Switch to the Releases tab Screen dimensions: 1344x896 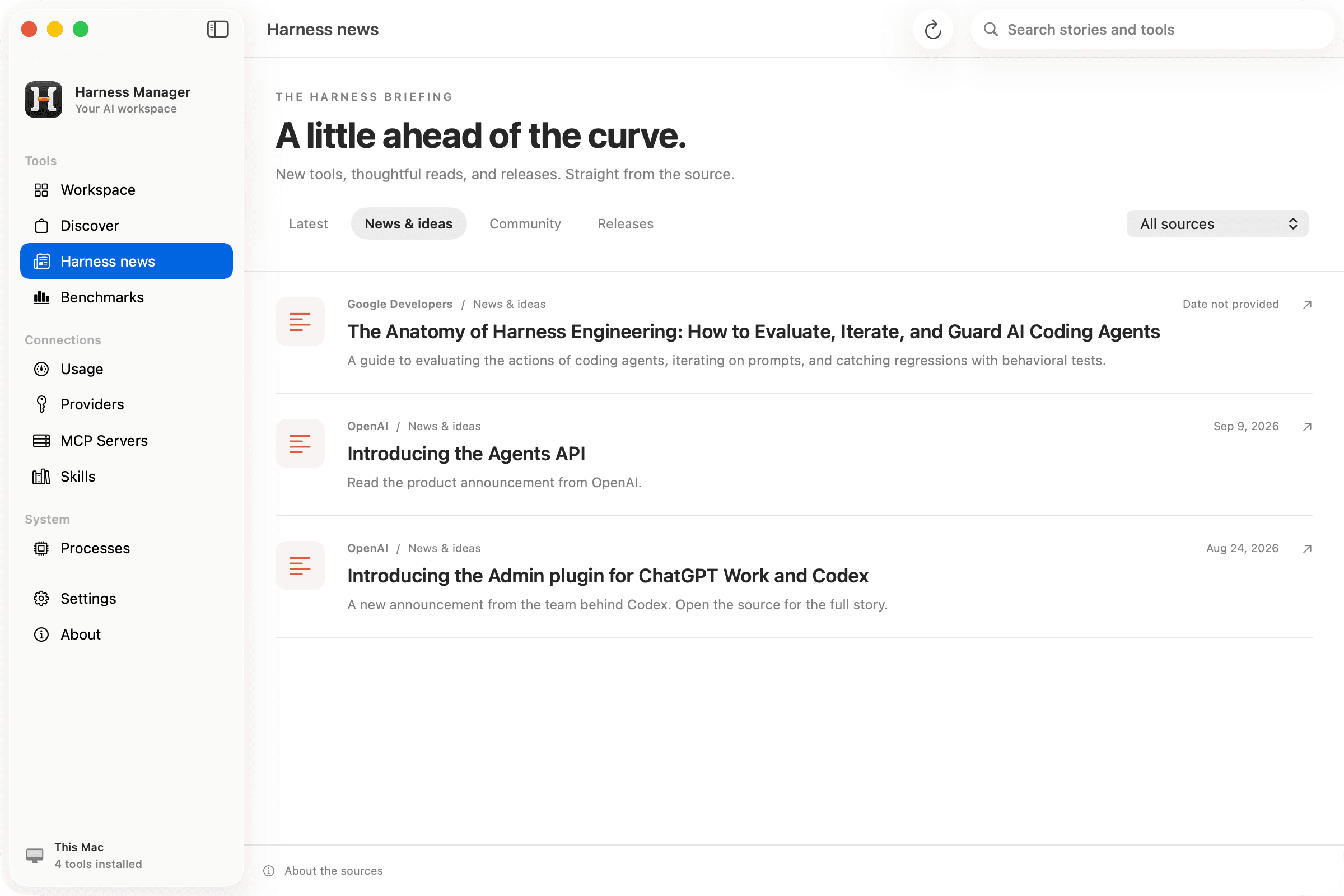point(625,224)
